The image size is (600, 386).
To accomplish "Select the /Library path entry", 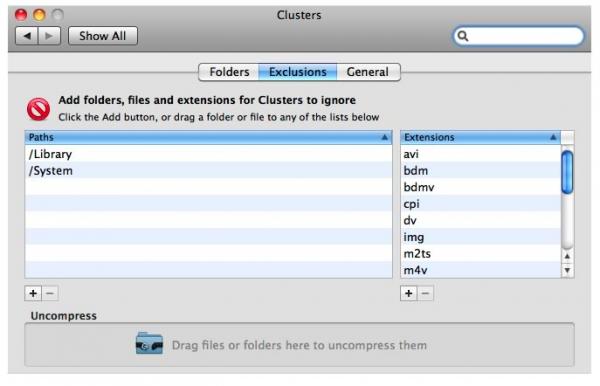I will pyautogui.click(x=209, y=154).
